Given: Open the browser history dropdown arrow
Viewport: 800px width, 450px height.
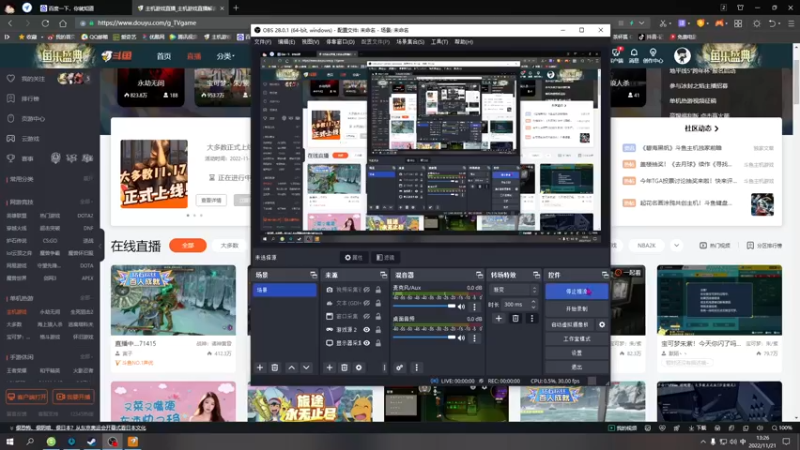Looking at the screenshot, I should pyautogui.click(x=641, y=23).
